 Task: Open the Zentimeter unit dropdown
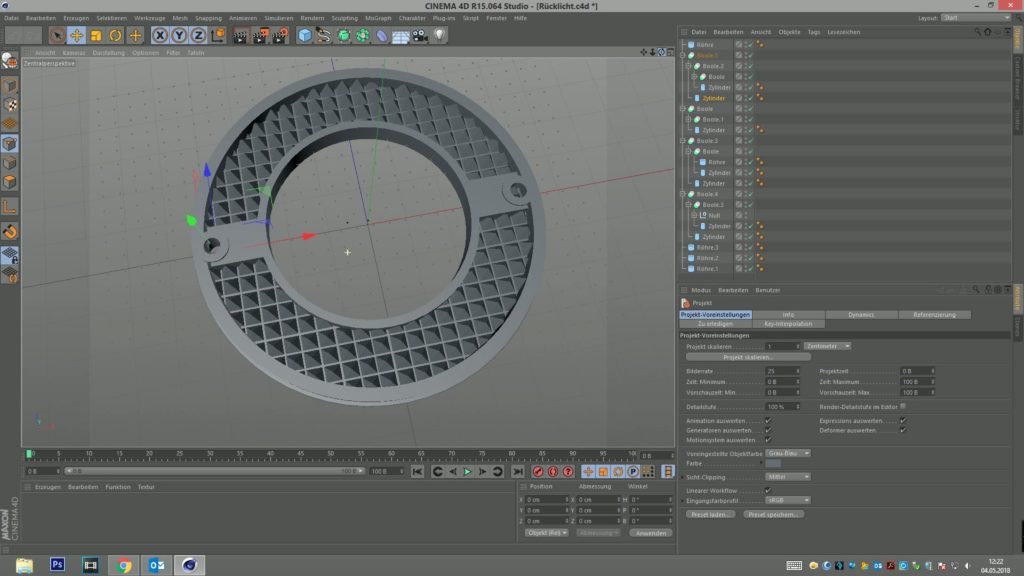(x=828, y=346)
